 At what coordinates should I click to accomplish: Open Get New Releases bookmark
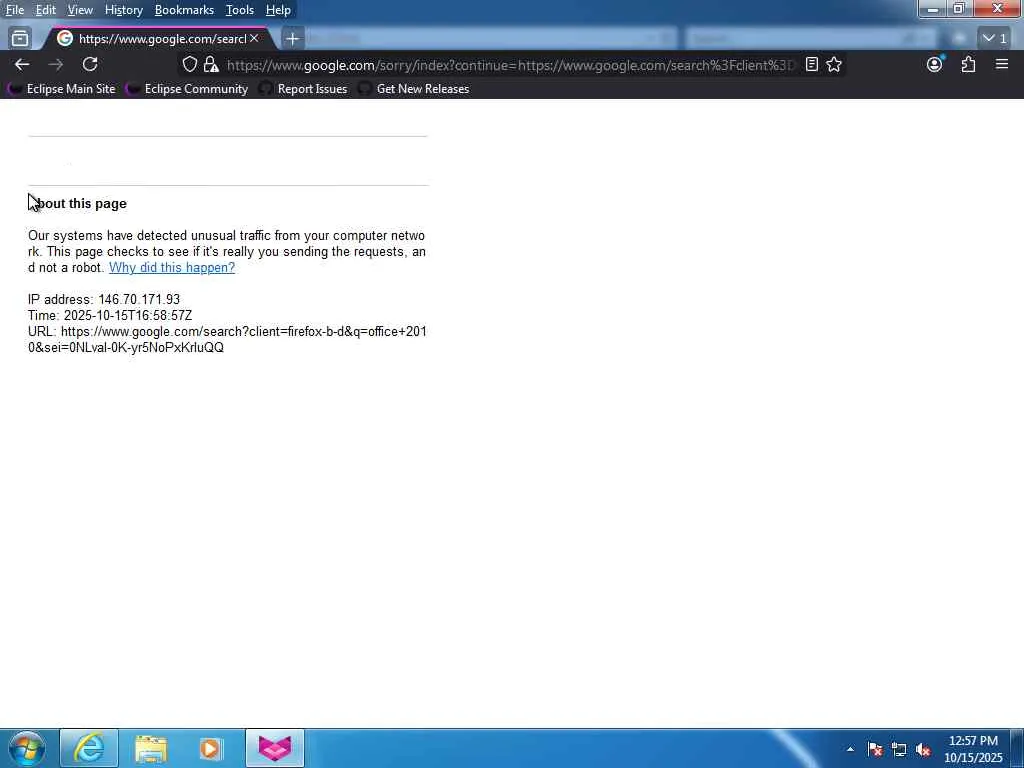coord(414,89)
